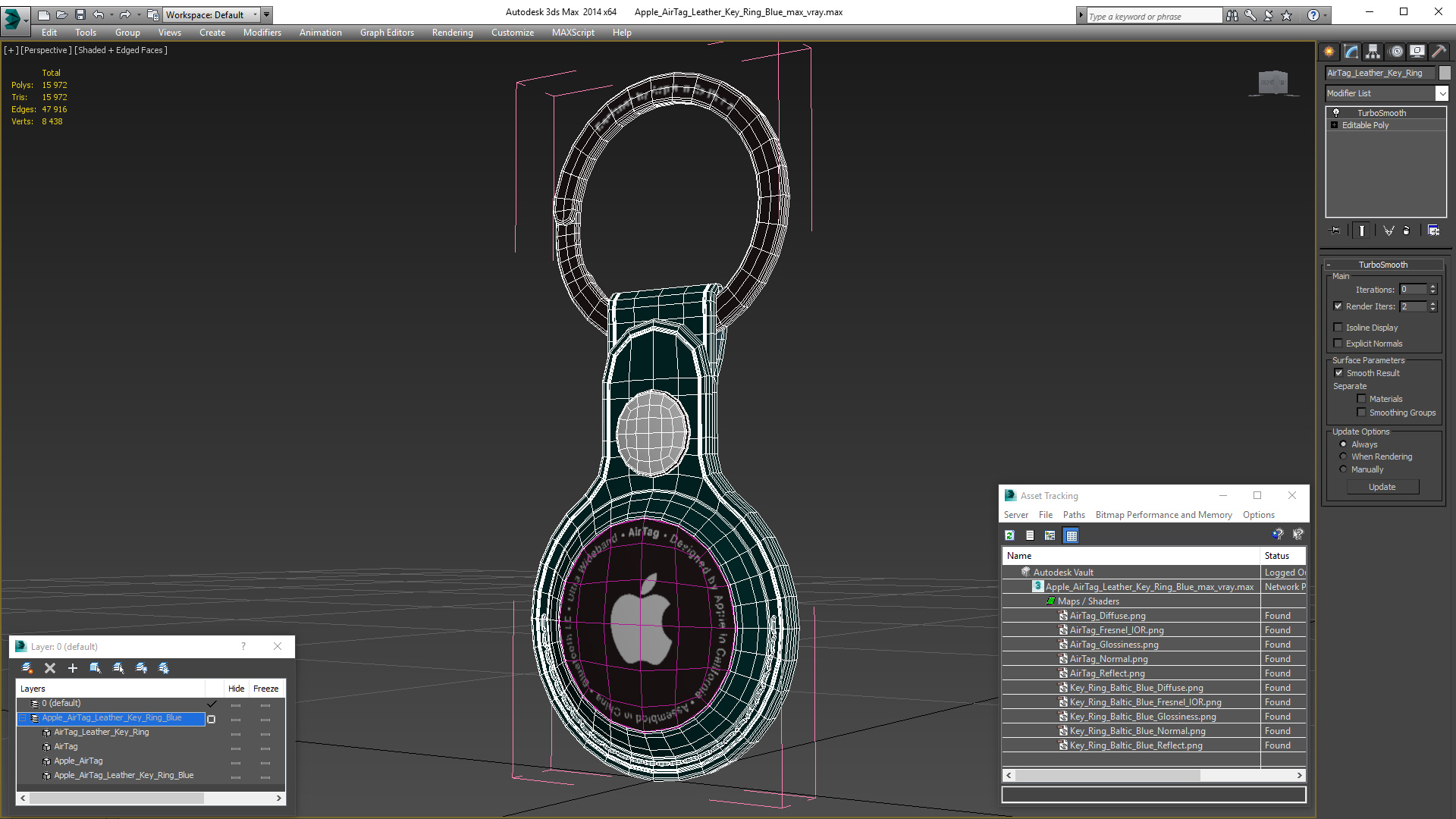Click the Shaded + Edged Faces viewport label
This screenshot has height=819, width=1456.
pos(121,50)
